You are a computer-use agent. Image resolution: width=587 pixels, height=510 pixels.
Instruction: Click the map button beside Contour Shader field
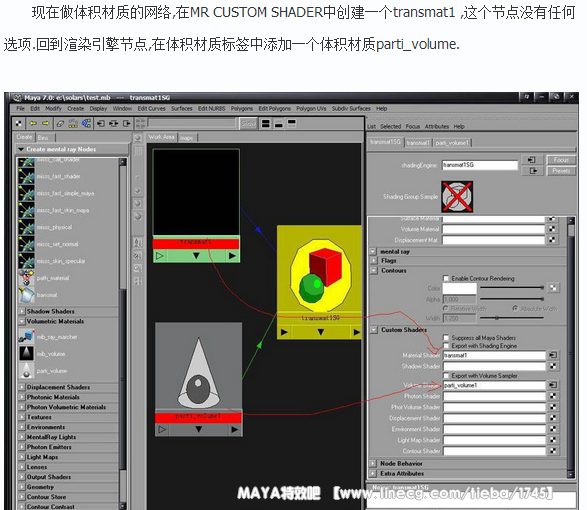click(x=553, y=451)
